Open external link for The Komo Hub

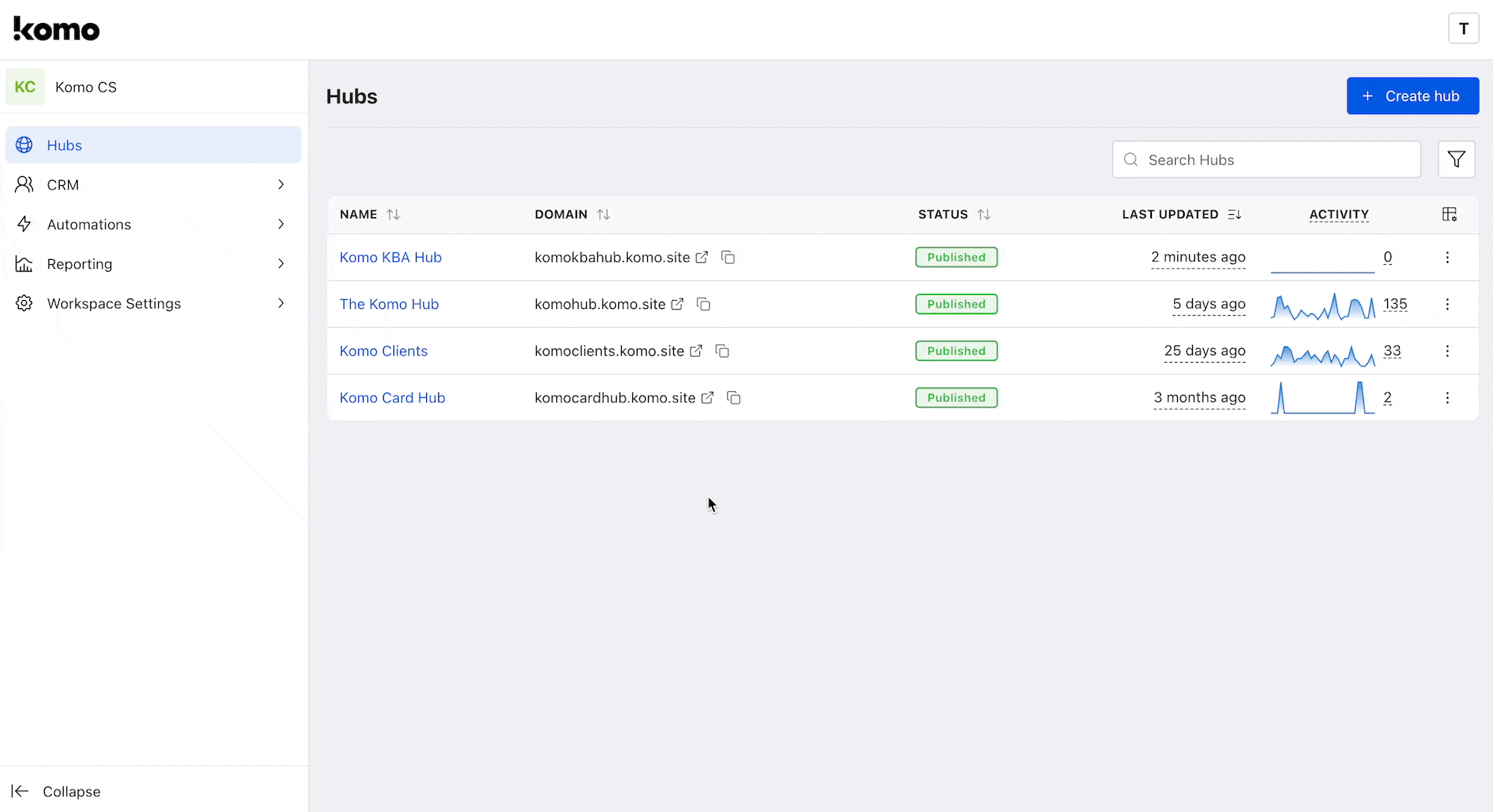[678, 304]
